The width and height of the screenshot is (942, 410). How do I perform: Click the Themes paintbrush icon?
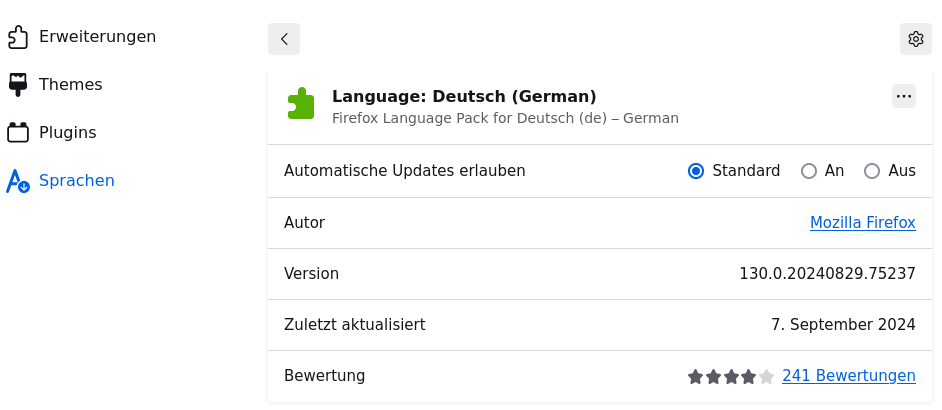click(x=18, y=85)
